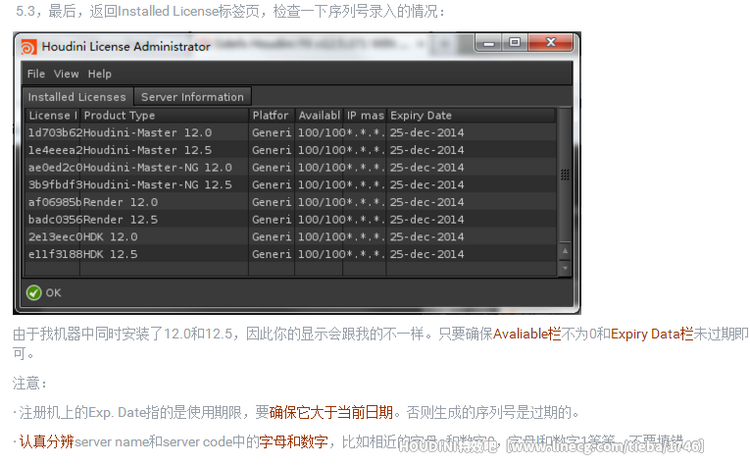Select the Render 12.5 license row
The width and height of the screenshot is (750, 465).
pos(291,220)
